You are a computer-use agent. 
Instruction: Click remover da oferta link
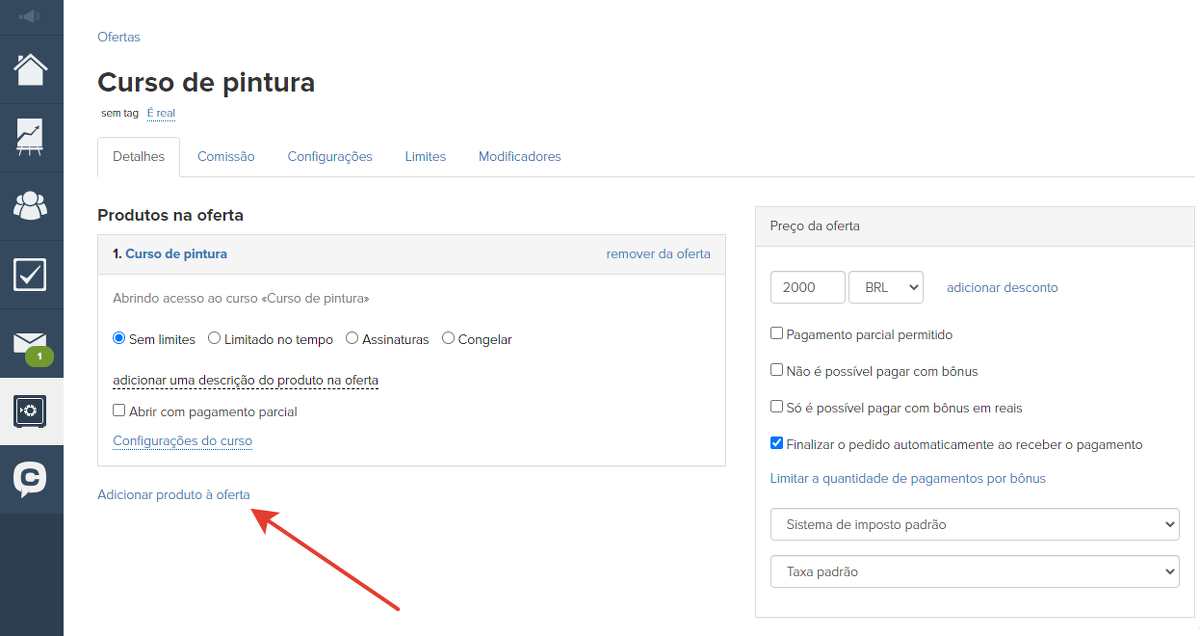click(658, 254)
